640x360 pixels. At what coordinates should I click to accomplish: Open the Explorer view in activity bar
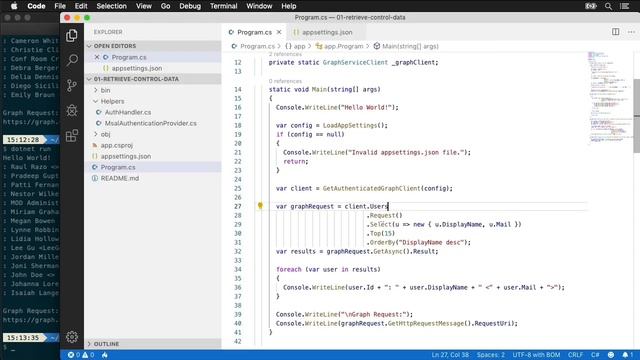(72, 36)
